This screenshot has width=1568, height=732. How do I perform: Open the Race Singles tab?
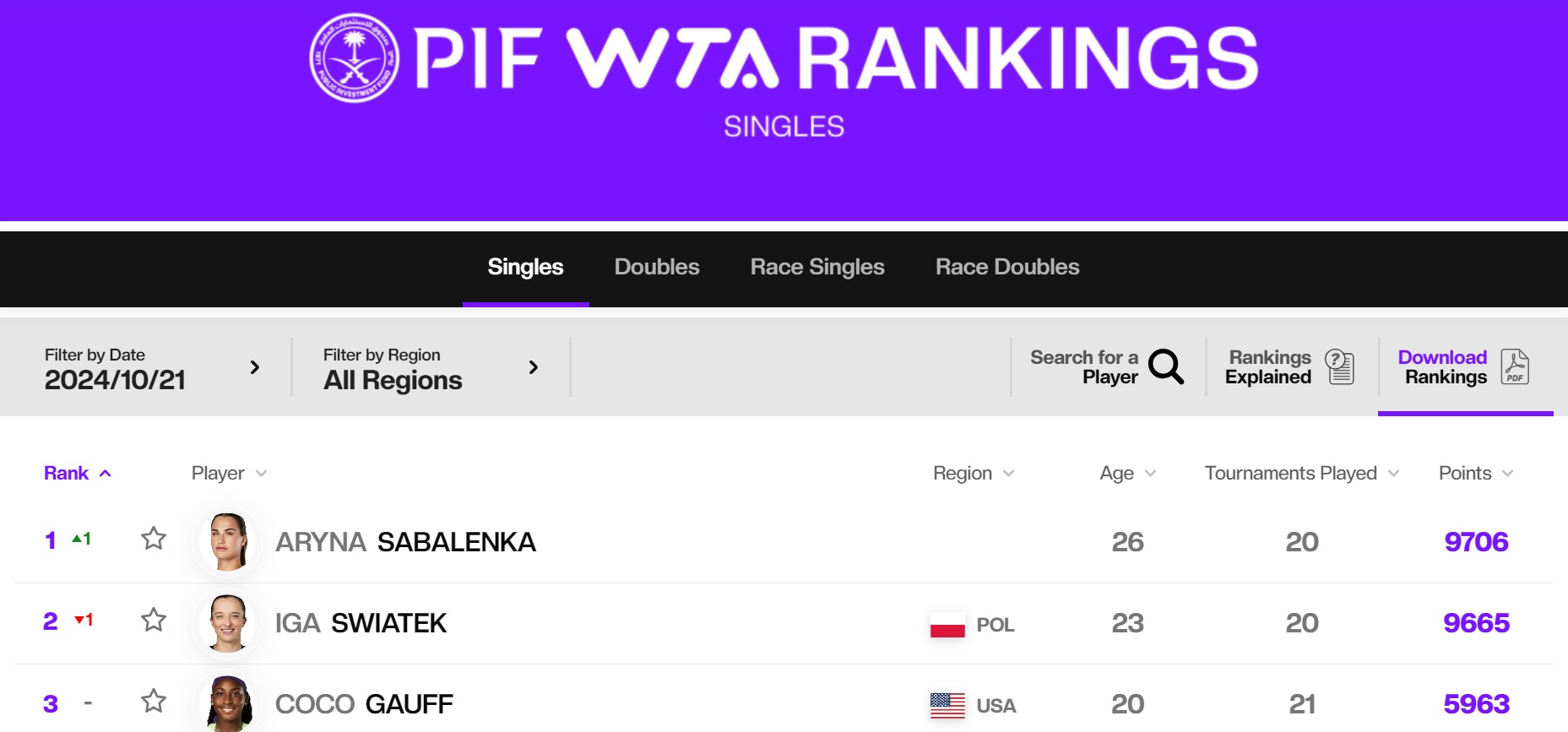coord(817,268)
